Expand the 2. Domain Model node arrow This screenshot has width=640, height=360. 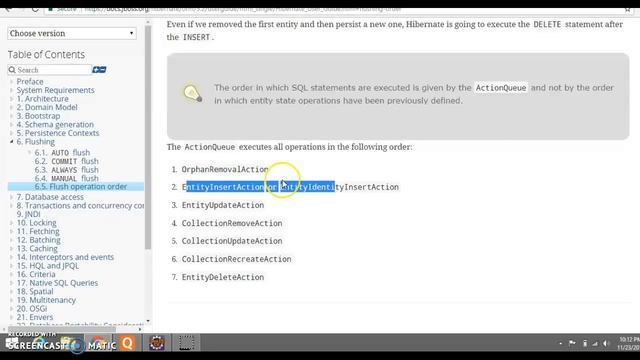pos(11,107)
